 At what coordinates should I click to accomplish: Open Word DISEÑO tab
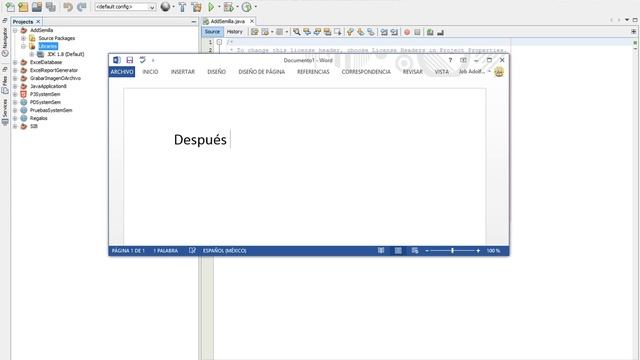[x=216, y=72]
